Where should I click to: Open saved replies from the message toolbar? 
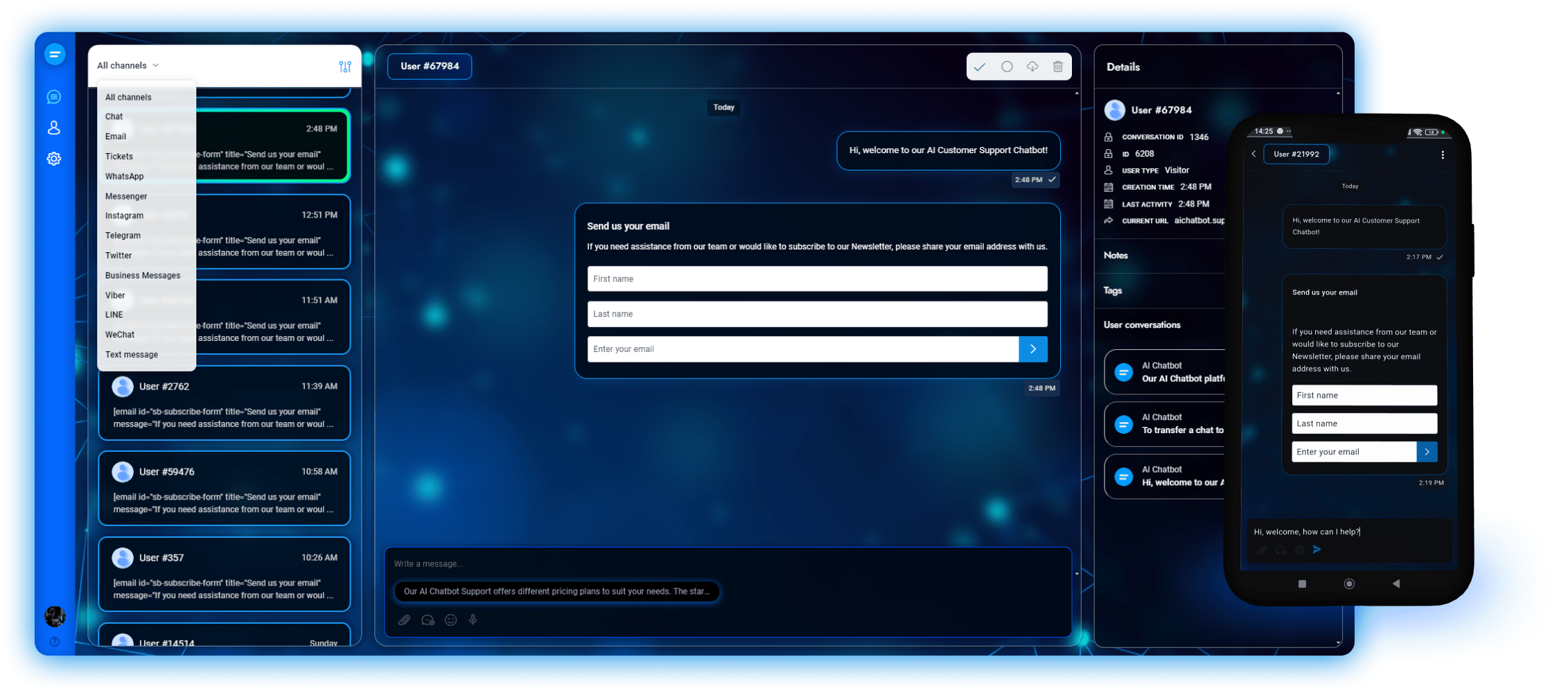428,620
